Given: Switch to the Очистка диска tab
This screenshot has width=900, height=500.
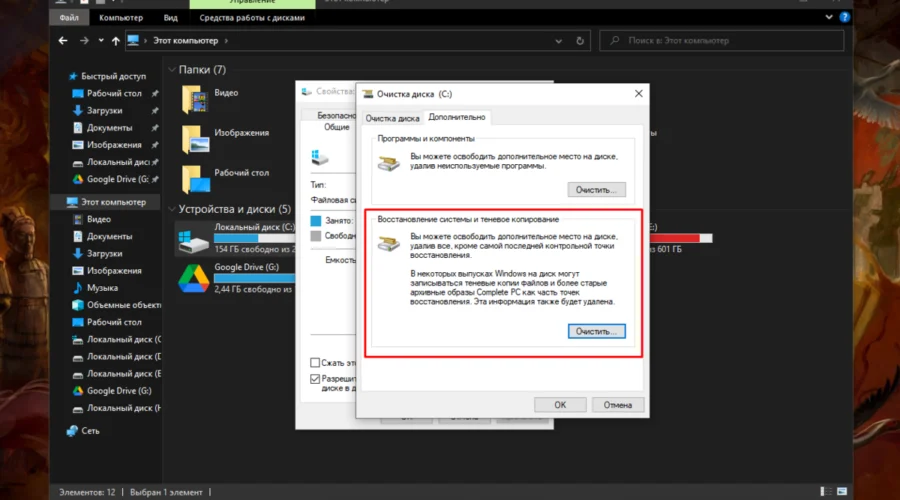Looking at the screenshot, I should click(393, 117).
